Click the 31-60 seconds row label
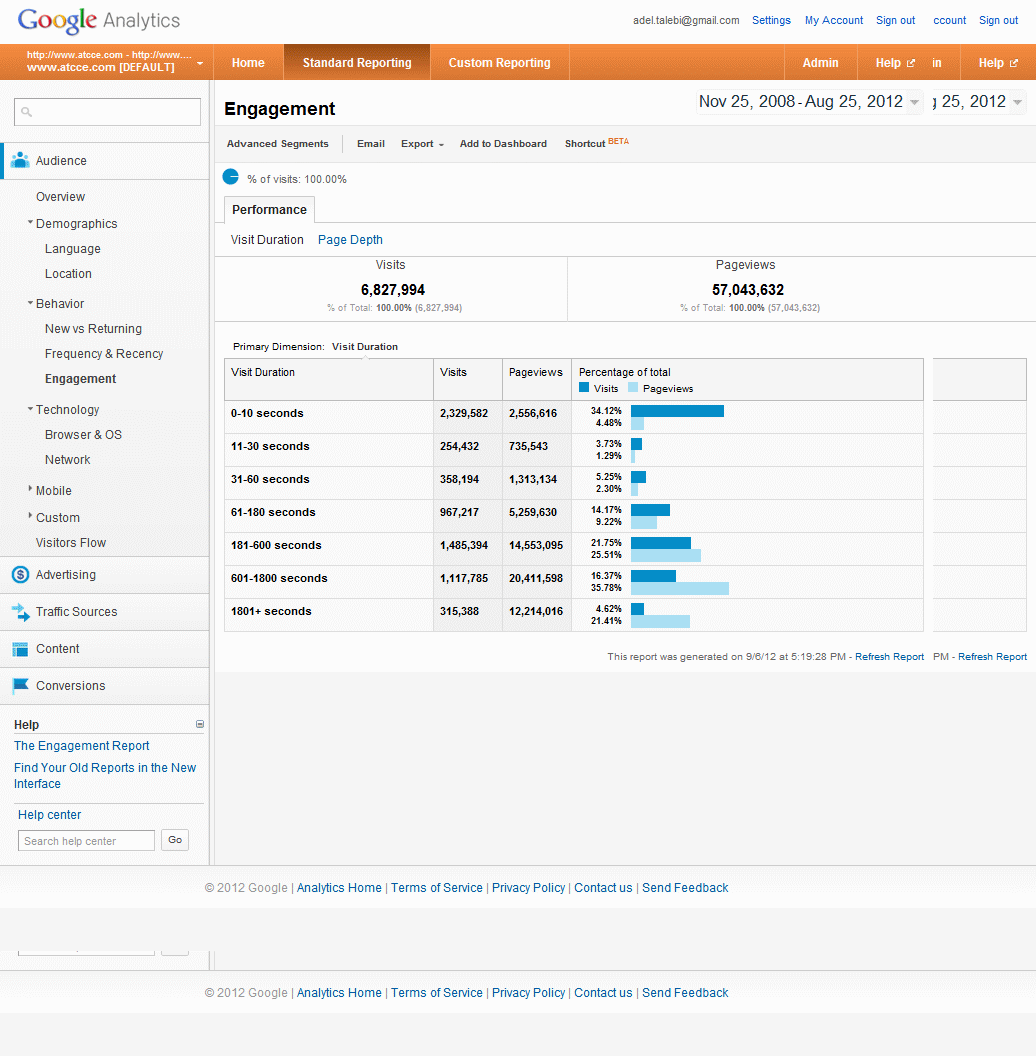Viewport: 1036px width, 1056px height. point(270,480)
